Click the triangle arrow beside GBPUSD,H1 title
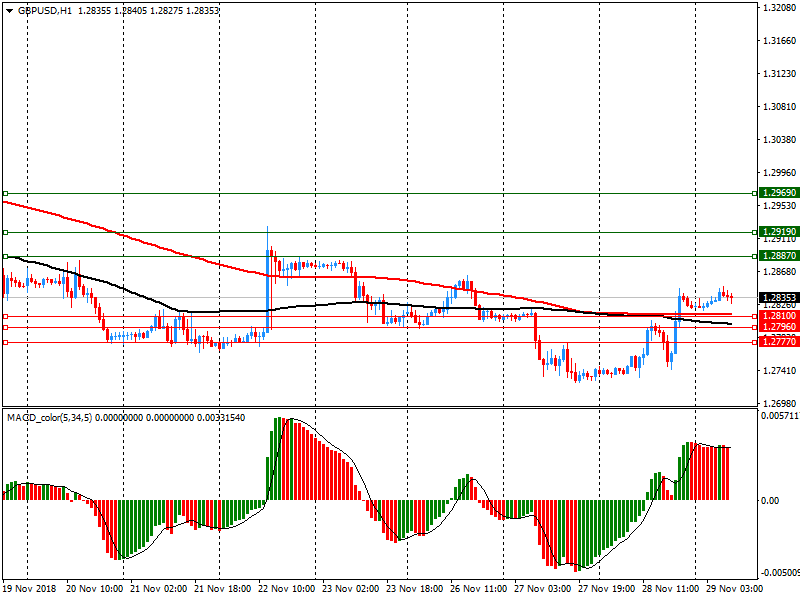 coord(9,10)
